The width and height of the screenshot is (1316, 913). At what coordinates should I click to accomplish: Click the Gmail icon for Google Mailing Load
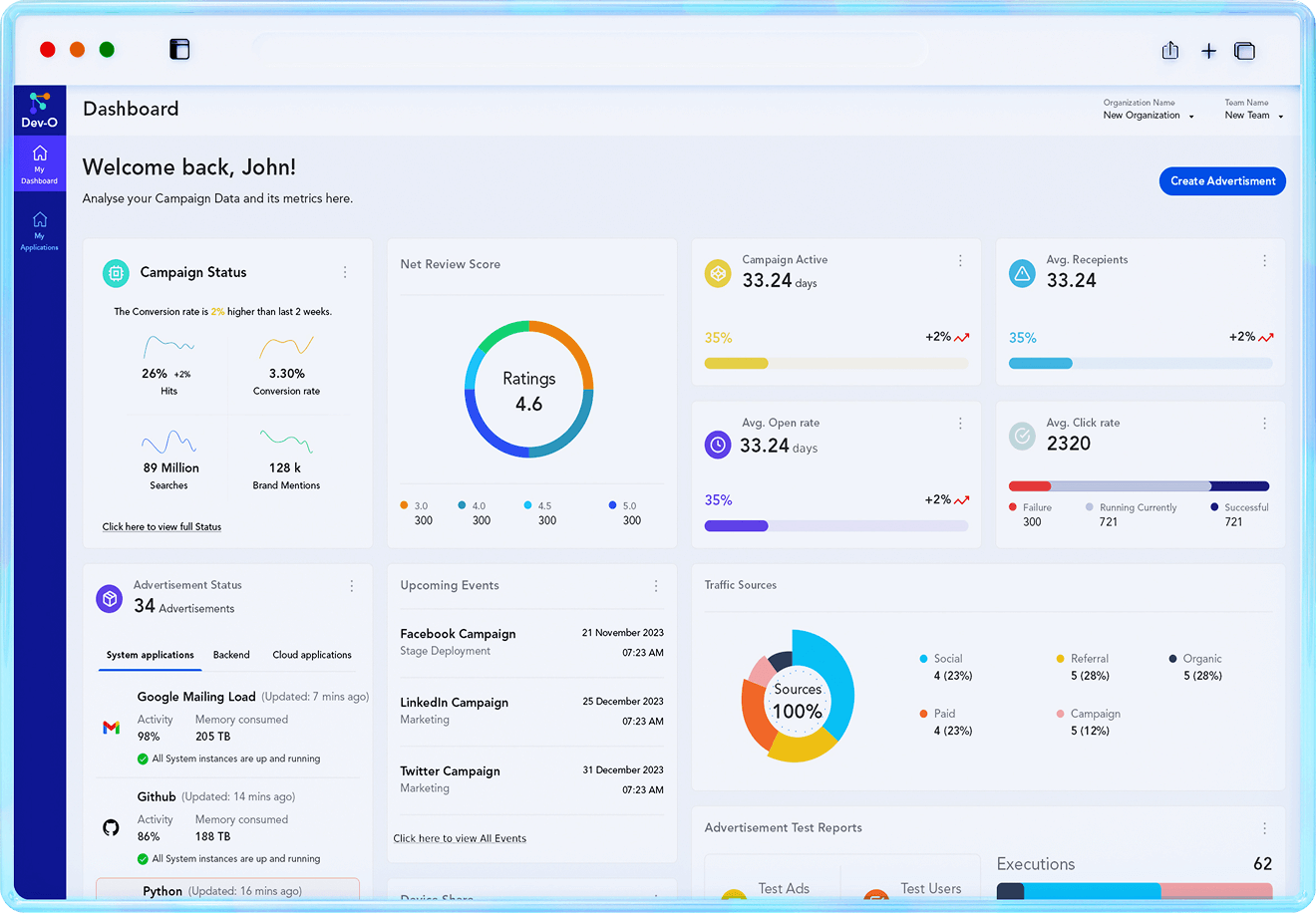[x=112, y=728]
